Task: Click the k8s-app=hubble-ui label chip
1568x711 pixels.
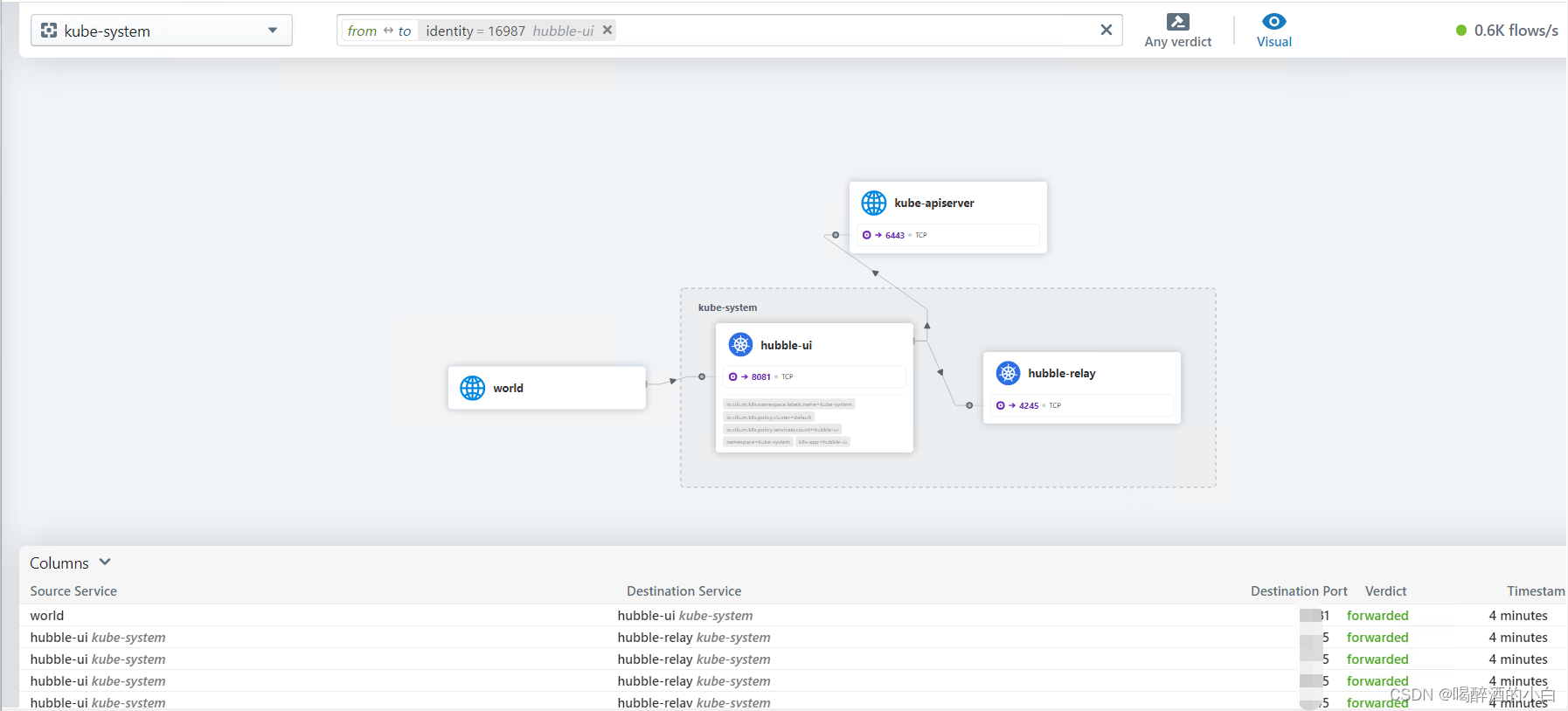Action: coord(822,442)
